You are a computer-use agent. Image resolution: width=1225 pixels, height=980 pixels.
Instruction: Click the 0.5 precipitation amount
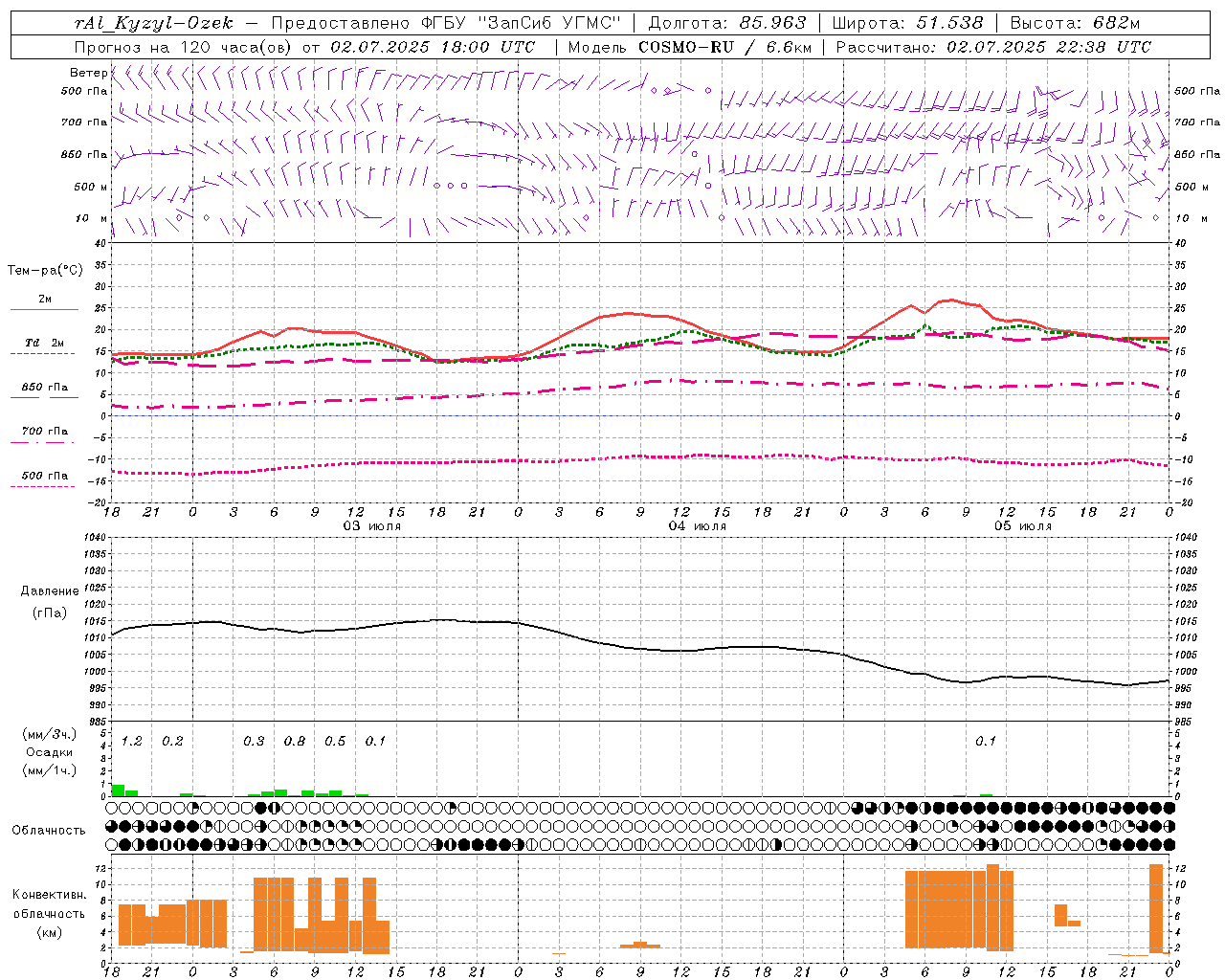(335, 742)
